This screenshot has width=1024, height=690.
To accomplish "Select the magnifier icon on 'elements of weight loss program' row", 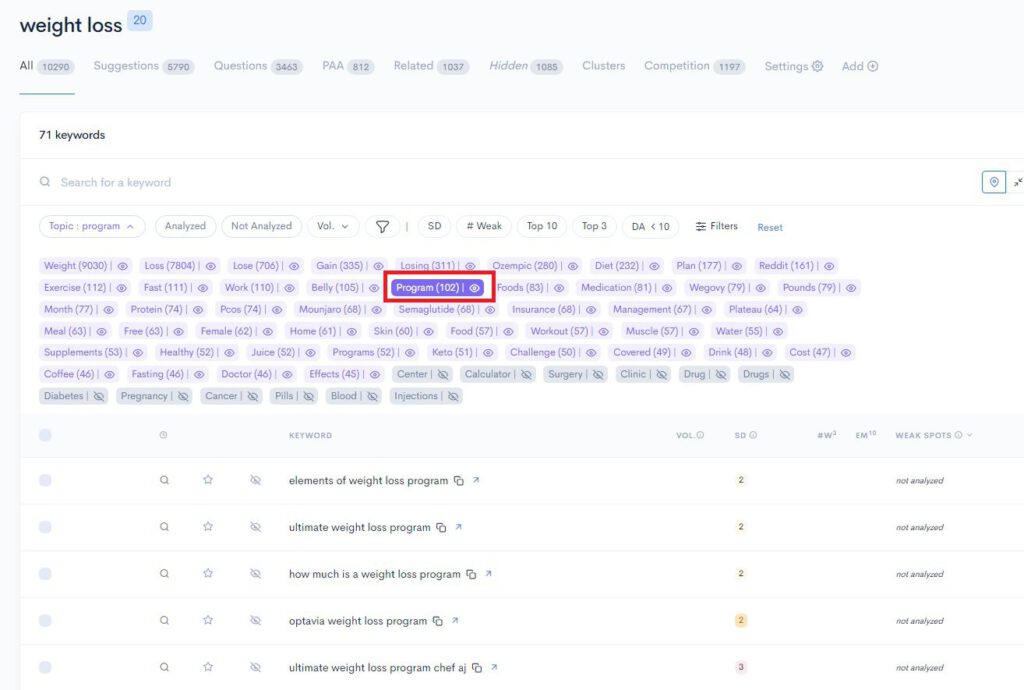I will [164, 479].
